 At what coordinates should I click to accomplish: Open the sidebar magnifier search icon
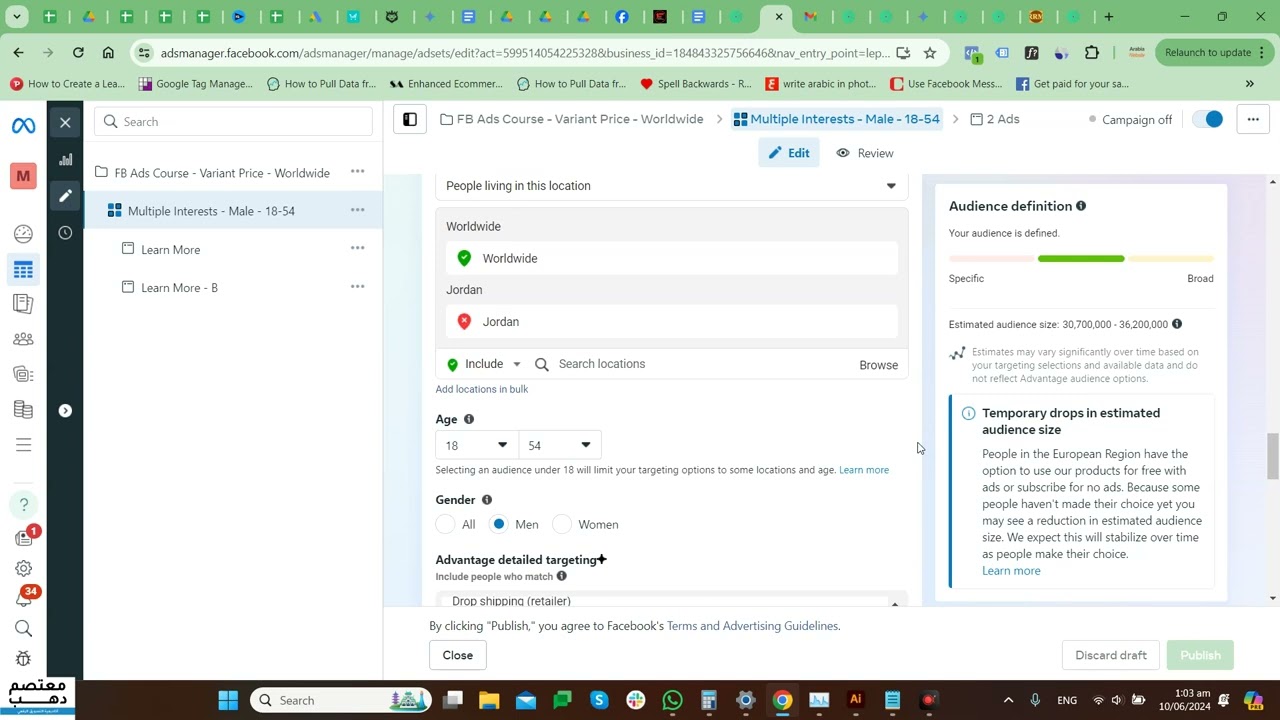[23, 629]
